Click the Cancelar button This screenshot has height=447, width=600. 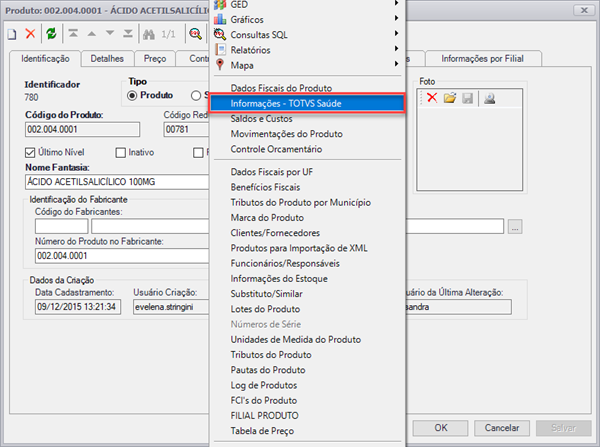pos(502,428)
